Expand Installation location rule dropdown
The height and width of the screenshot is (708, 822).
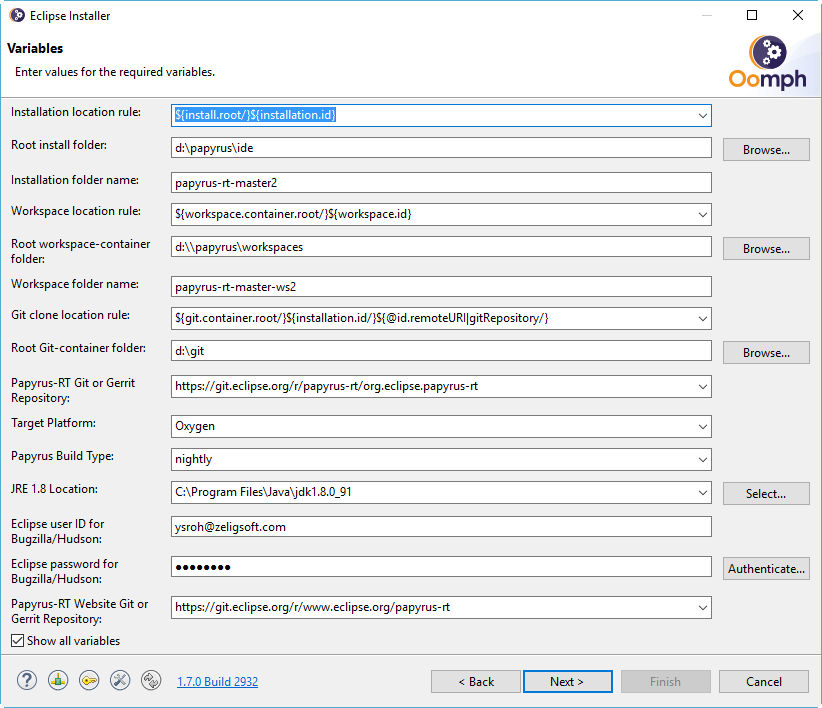coord(702,115)
